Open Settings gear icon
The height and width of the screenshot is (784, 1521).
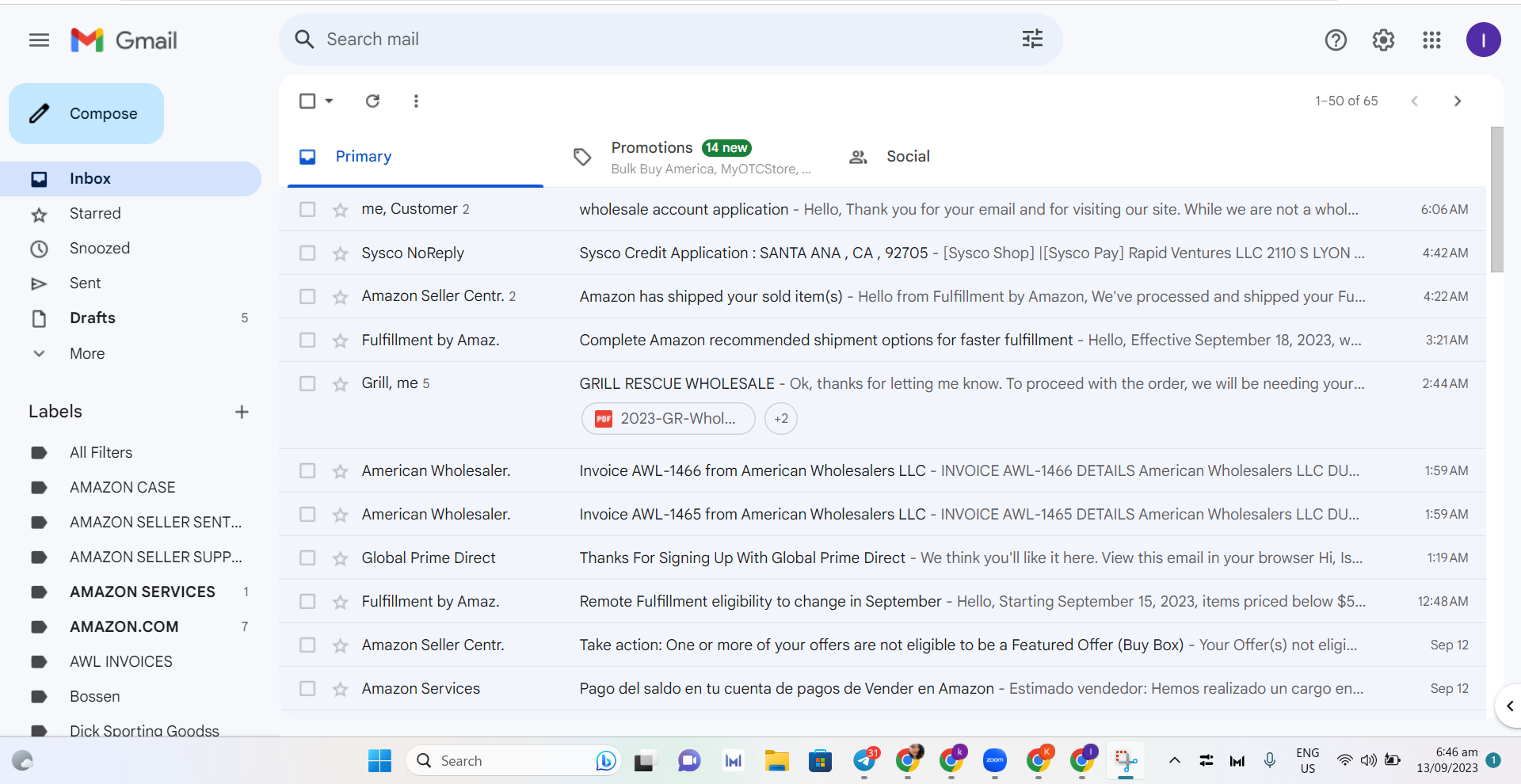point(1383,40)
